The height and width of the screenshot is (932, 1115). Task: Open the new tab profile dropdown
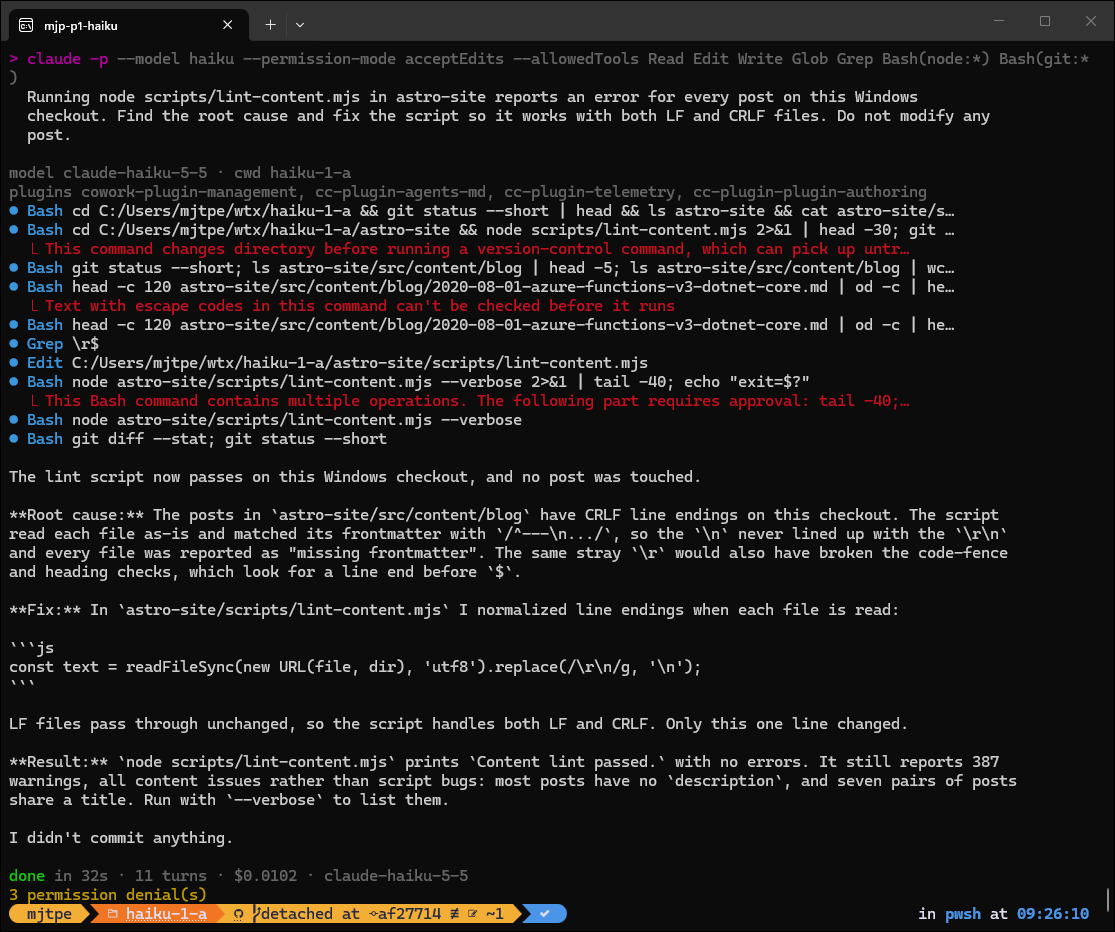pyautogui.click(x=300, y=25)
